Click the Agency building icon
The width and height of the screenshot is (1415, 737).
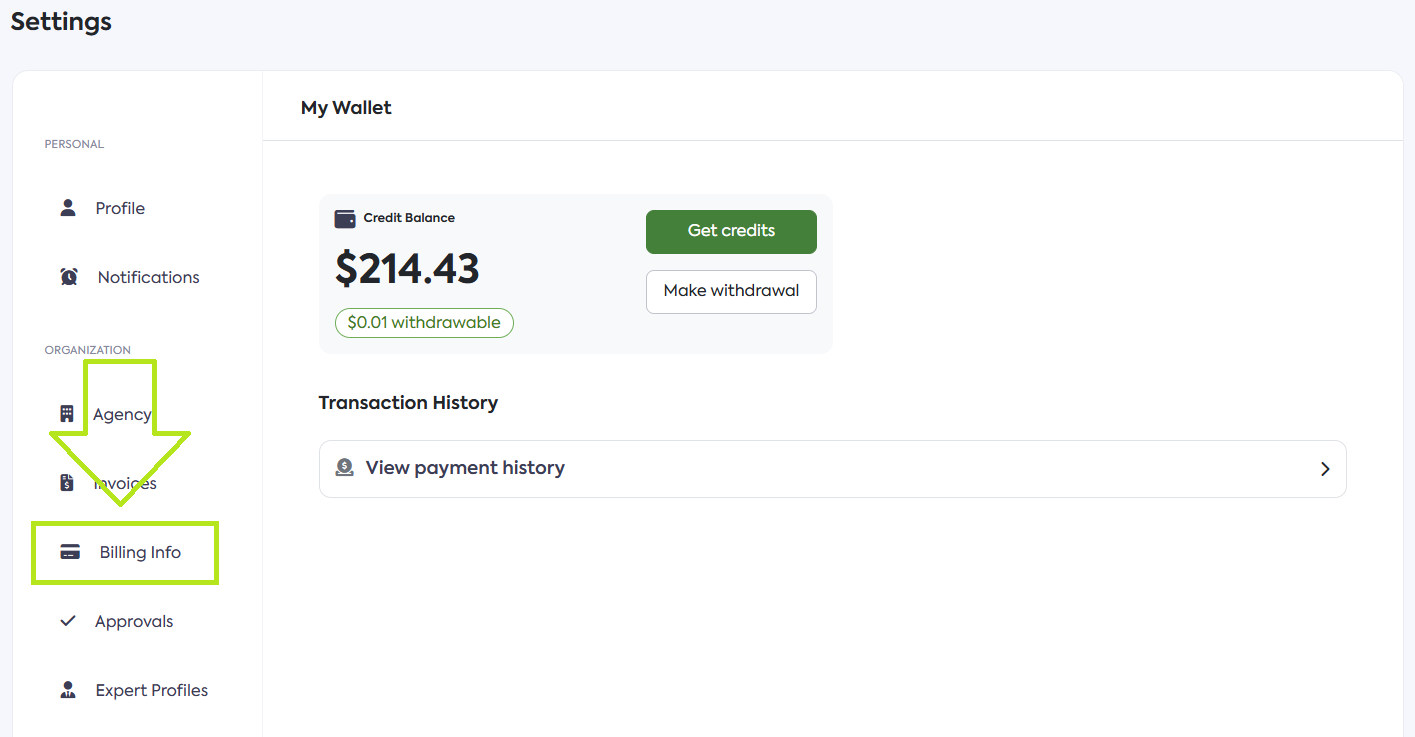pyautogui.click(x=67, y=414)
